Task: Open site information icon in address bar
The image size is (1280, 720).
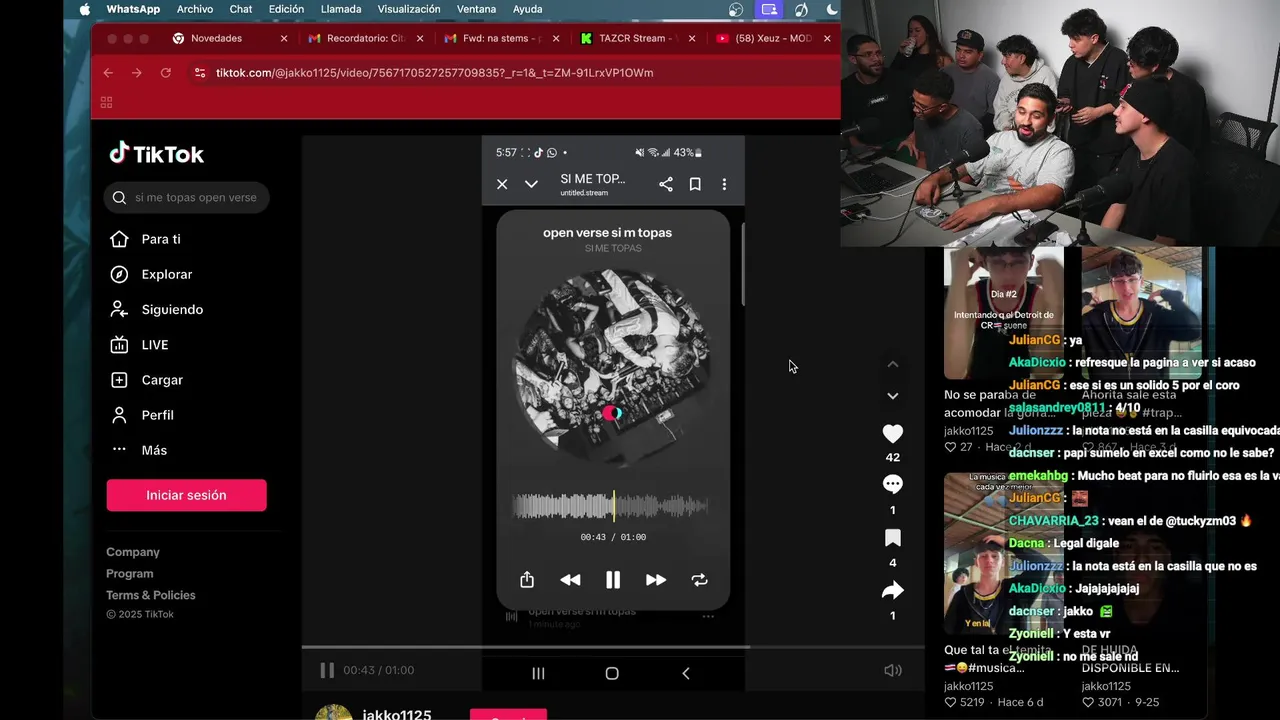Action: 200,73
